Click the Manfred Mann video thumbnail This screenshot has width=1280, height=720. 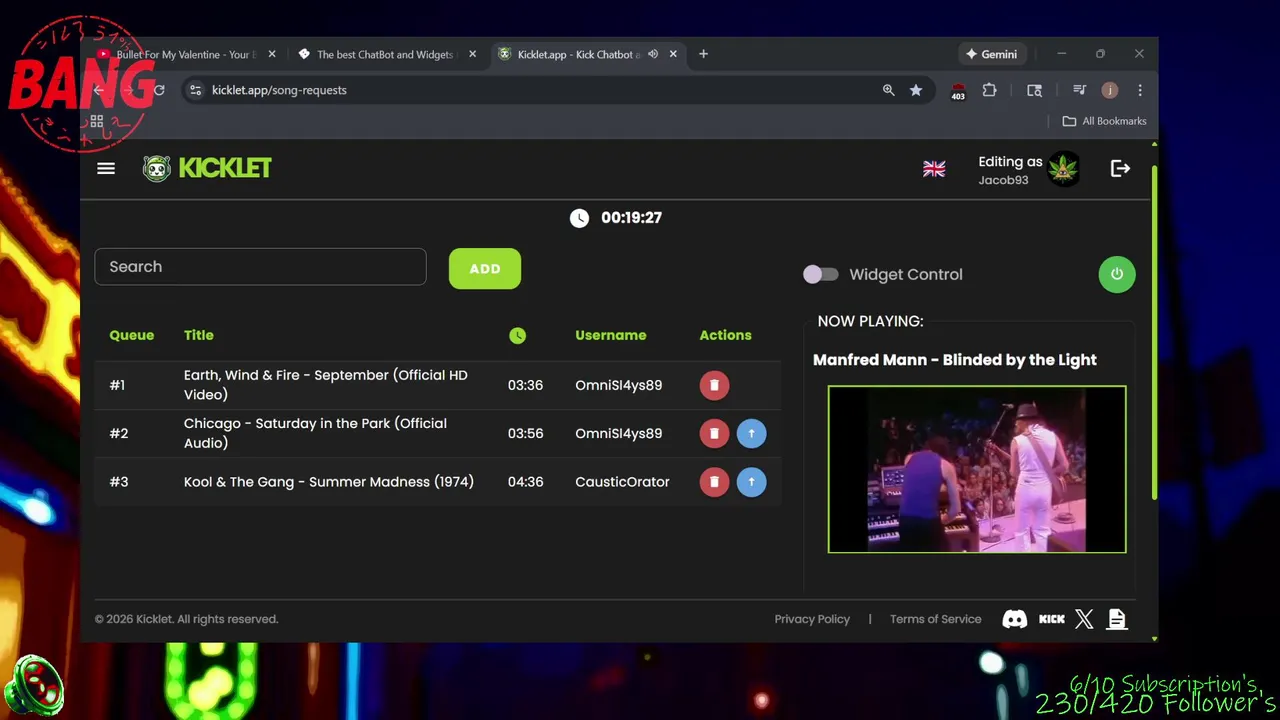click(977, 469)
